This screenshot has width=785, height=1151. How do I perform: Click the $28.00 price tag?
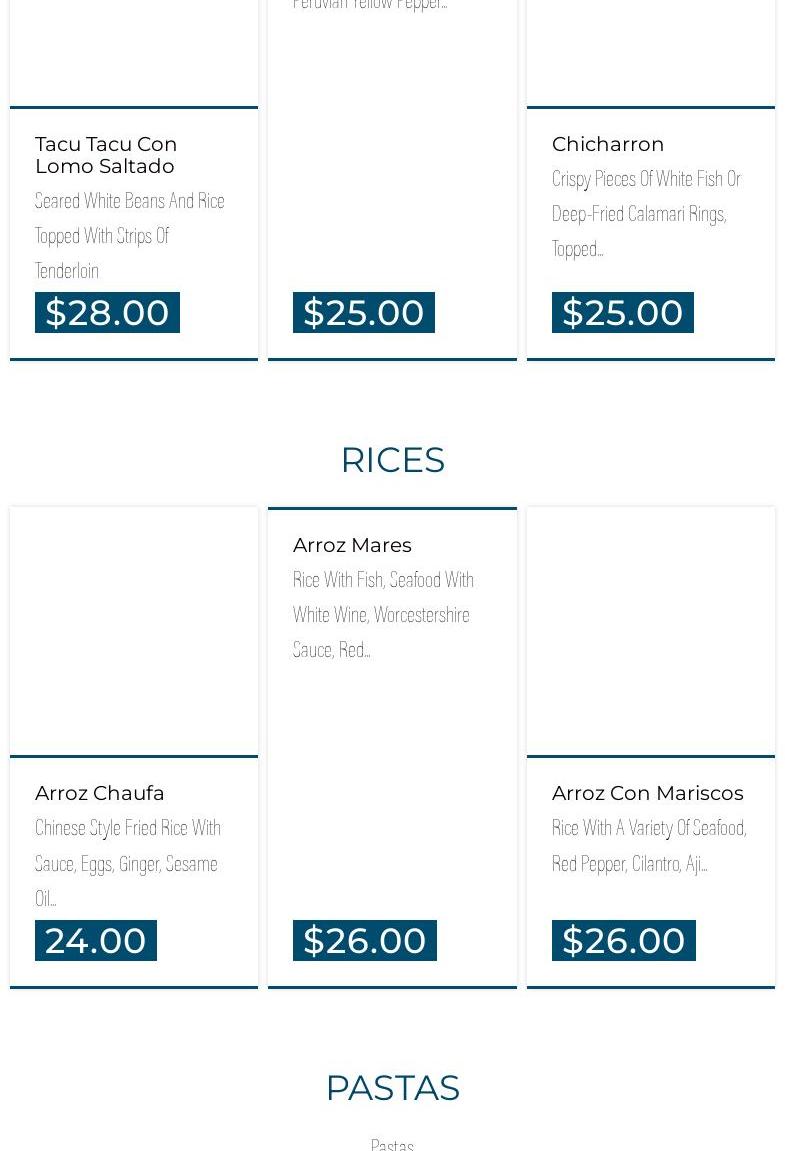pyautogui.click(x=107, y=312)
